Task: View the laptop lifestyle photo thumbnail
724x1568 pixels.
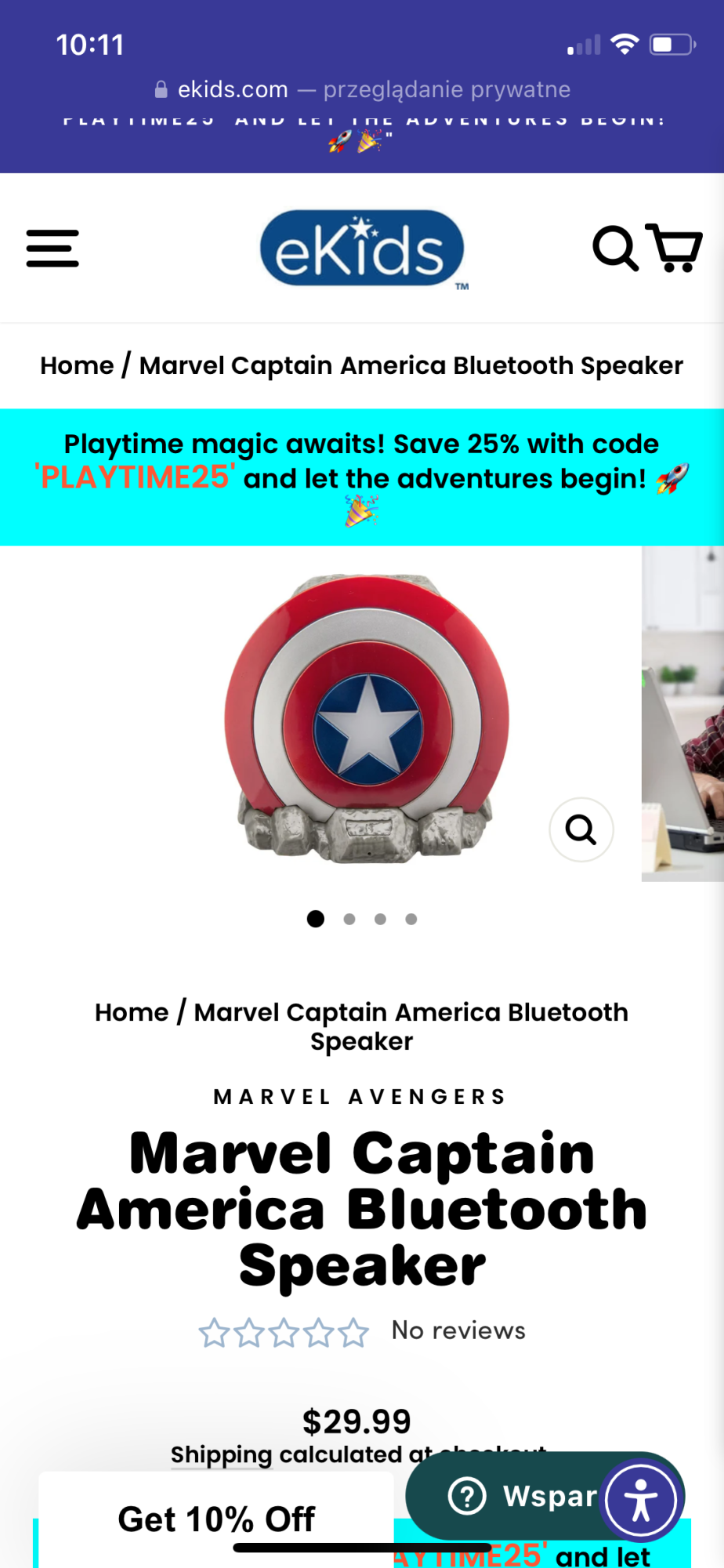Action: coord(682,713)
